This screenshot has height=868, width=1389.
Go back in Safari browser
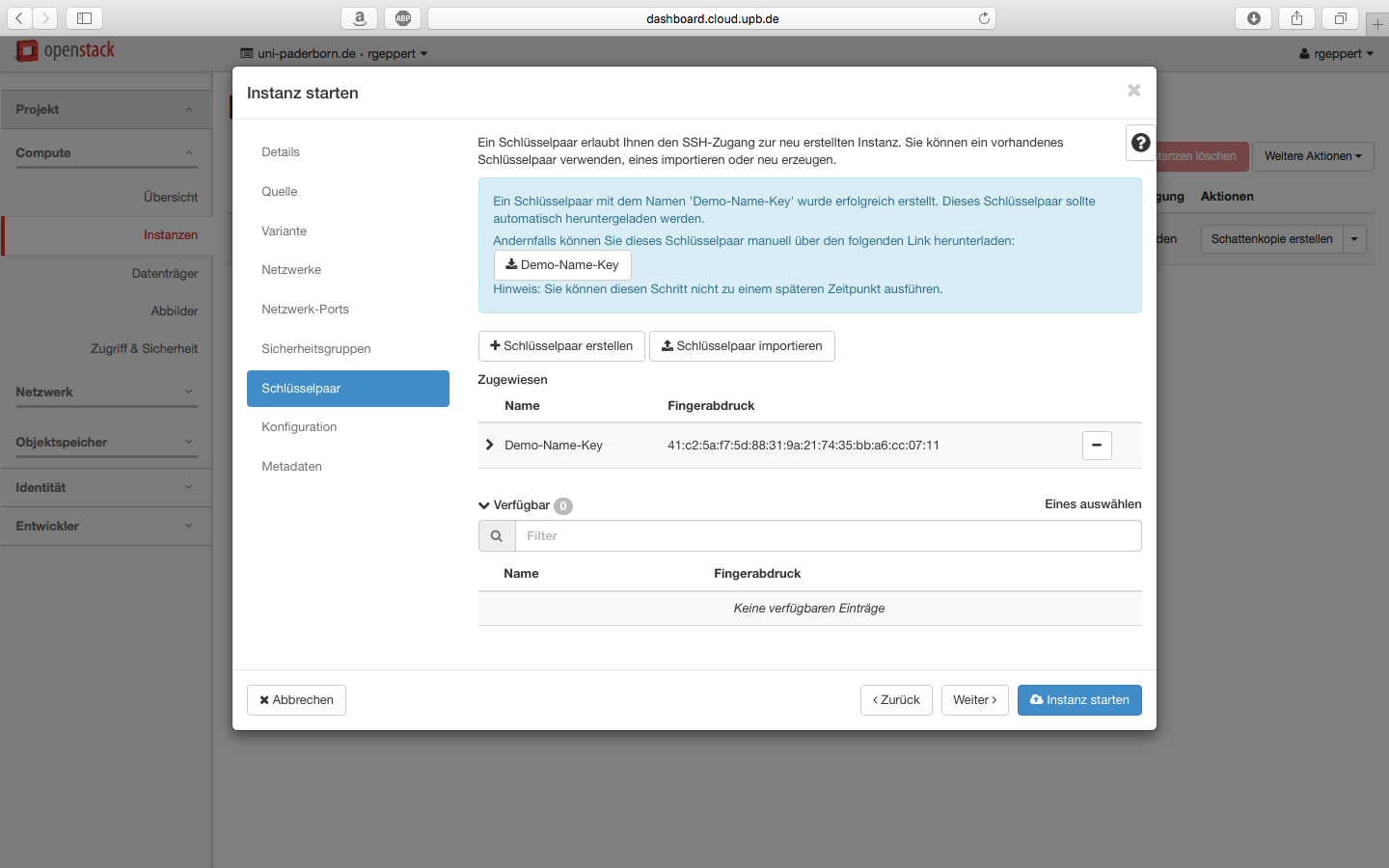(x=19, y=18)
